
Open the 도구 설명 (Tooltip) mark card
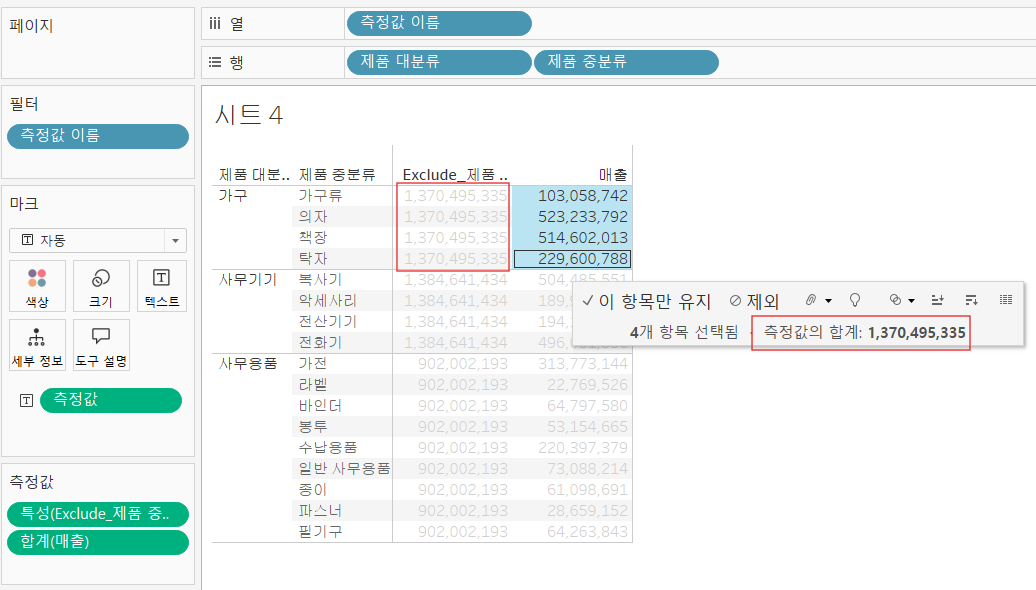point(101,344)
